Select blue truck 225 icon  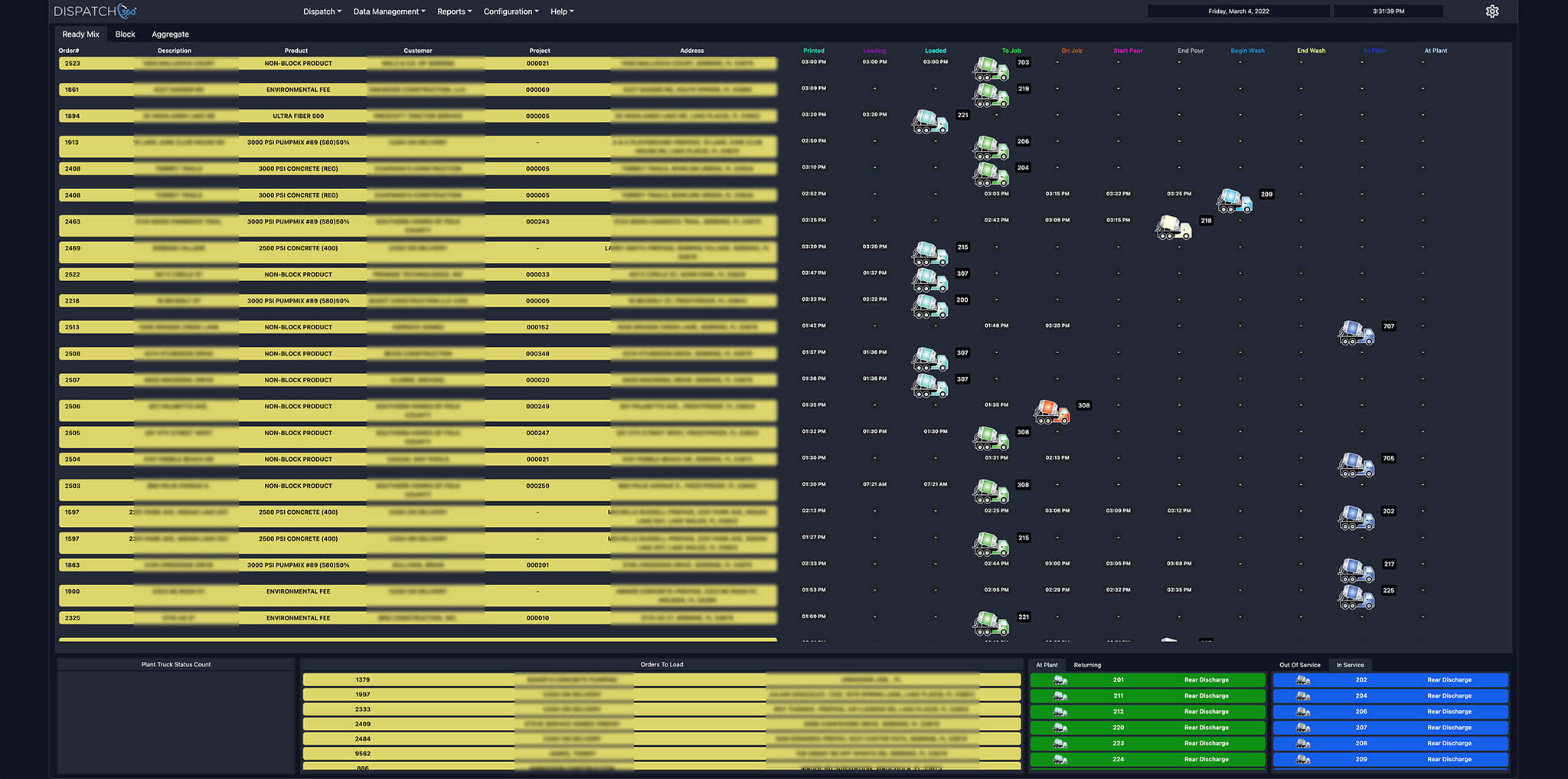click(x=1356, y=597)
